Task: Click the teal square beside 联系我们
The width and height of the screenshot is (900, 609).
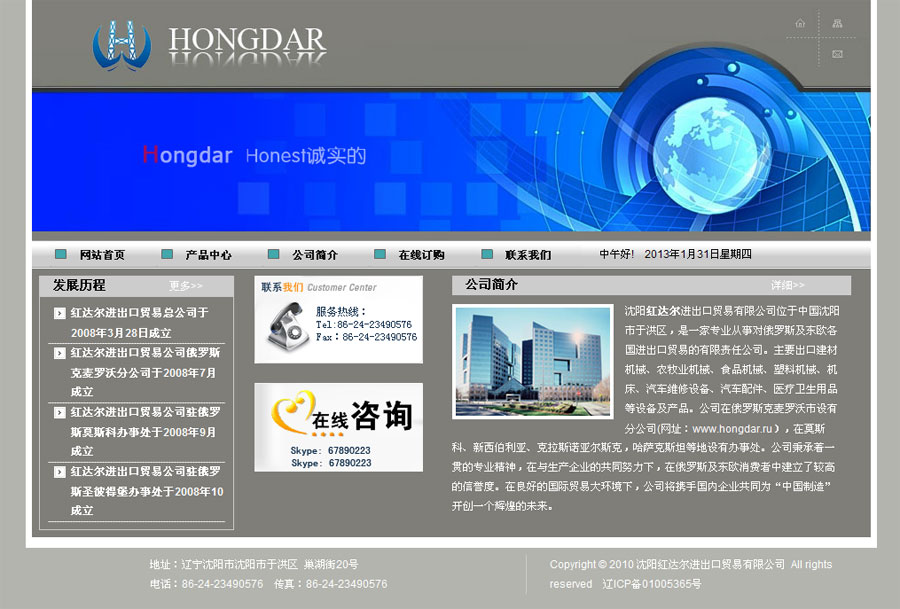Action: tap(487, 255)
